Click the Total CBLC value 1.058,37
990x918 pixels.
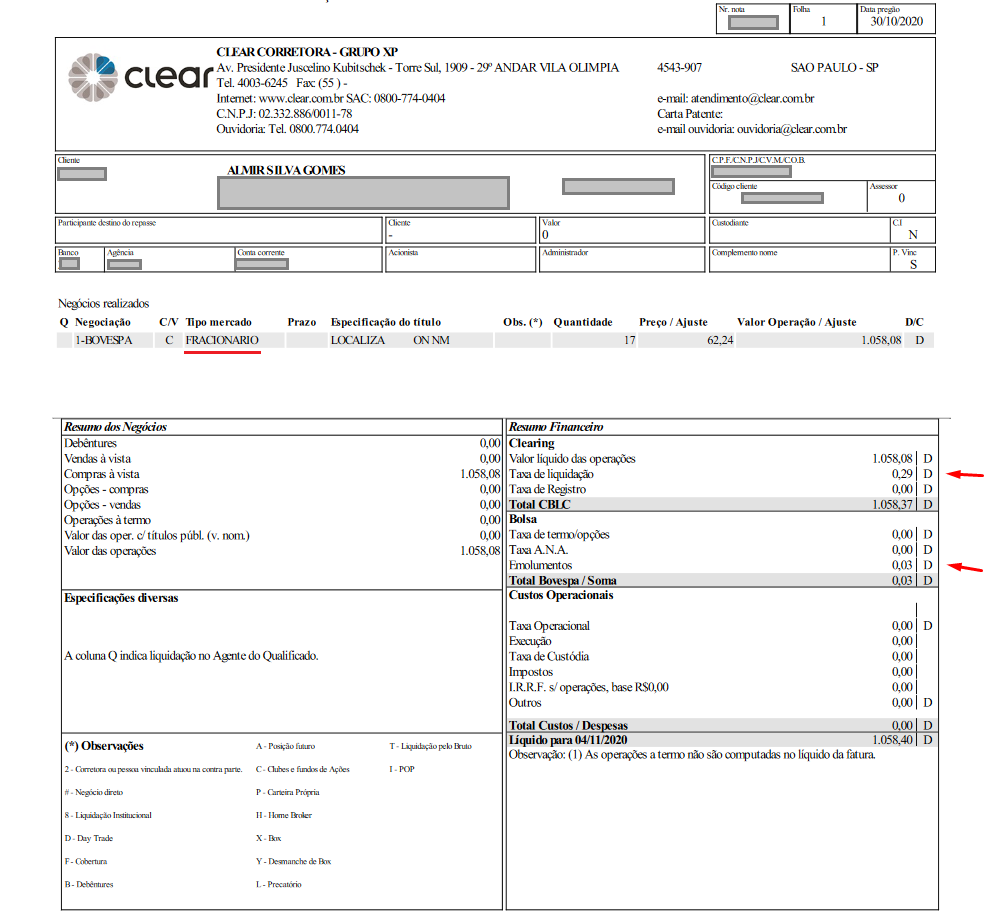point(893,504)
